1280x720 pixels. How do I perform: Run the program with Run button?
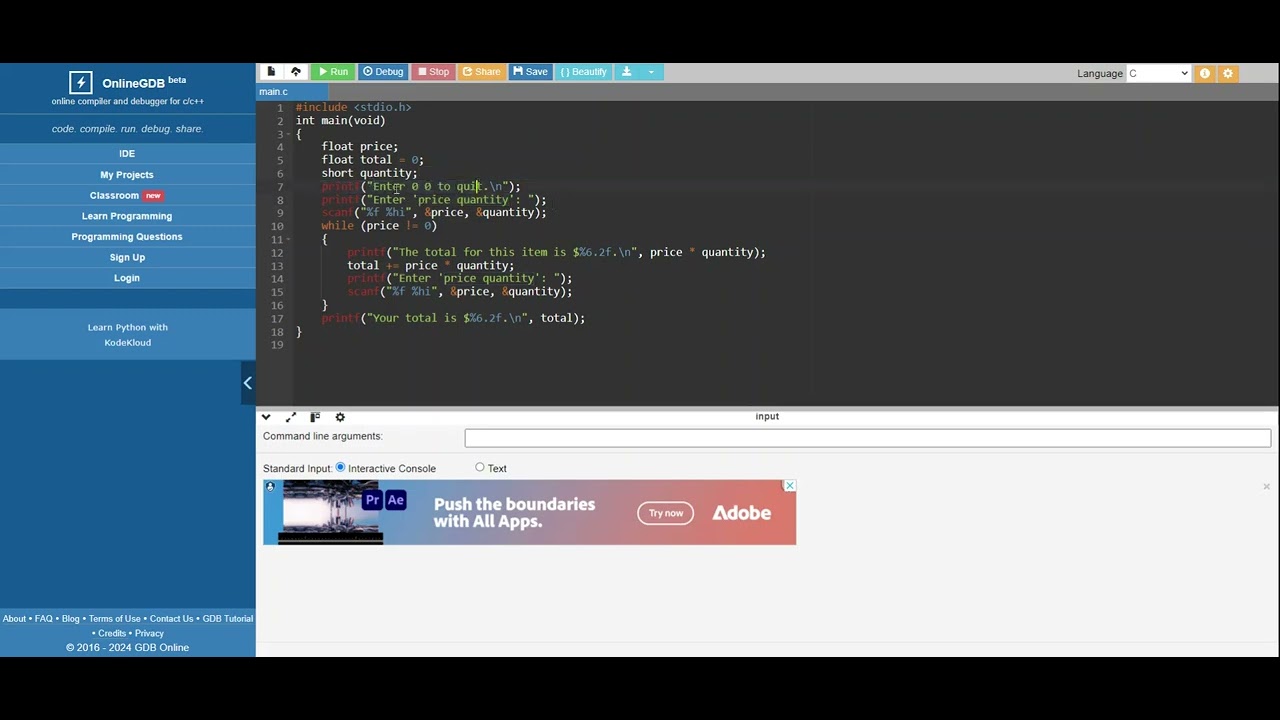coord(331,72)
